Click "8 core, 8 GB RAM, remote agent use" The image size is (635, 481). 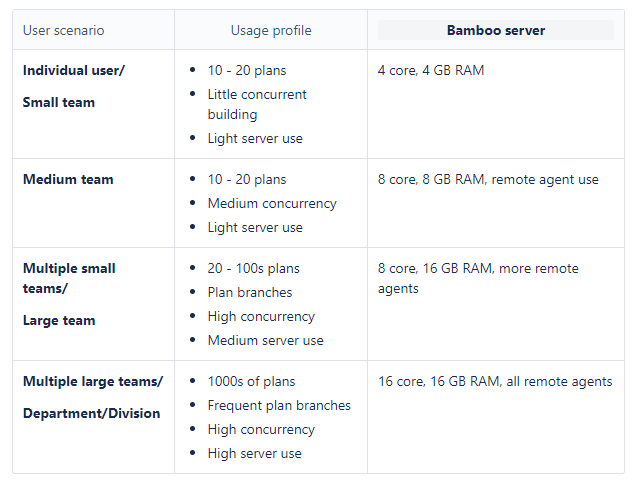pos(488,180)
